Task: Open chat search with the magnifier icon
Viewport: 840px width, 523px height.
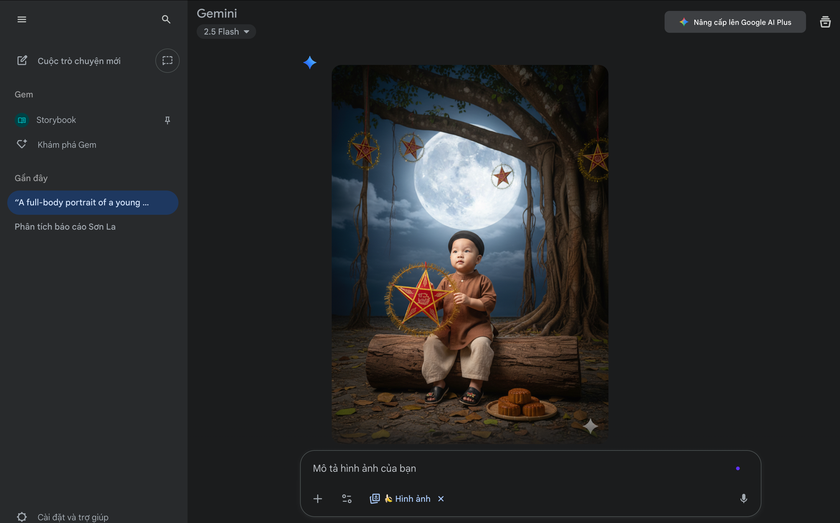Action: point(166,19)
